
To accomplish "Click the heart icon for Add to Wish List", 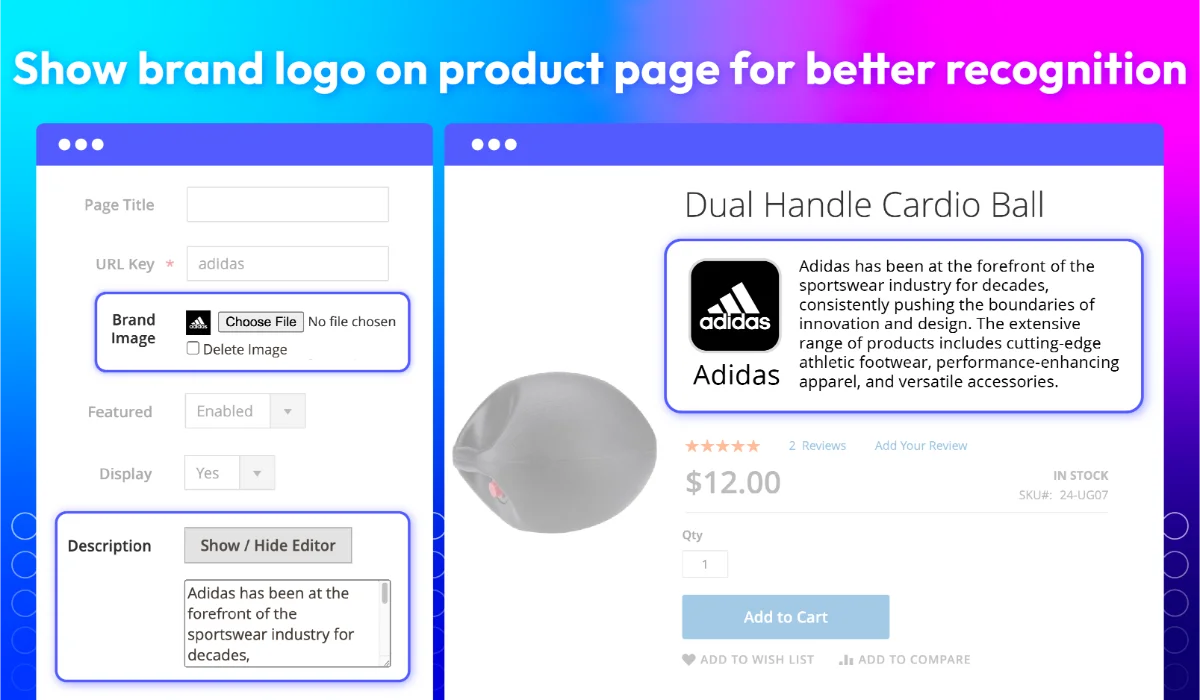I will coord(688,660).
